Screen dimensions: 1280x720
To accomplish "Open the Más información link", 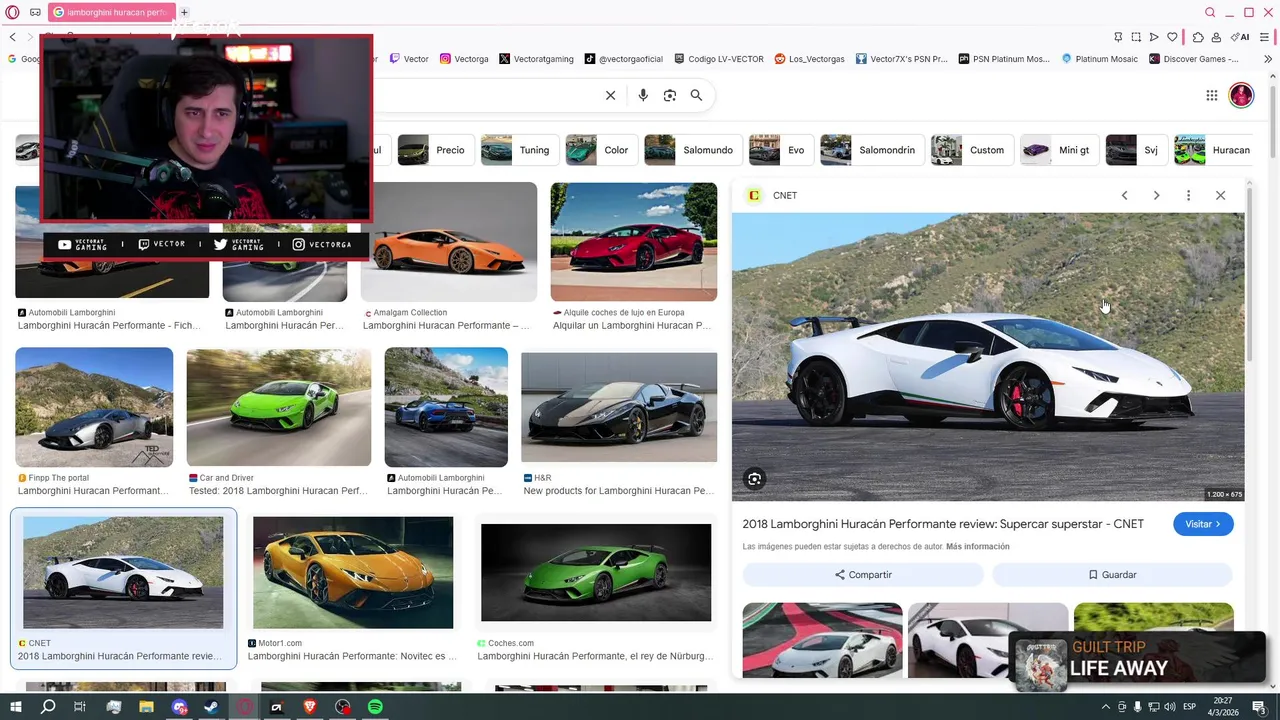I will 977,547.
